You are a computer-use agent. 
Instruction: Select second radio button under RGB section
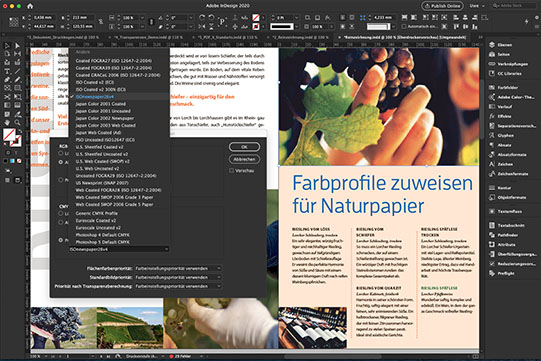pos(61,162)
